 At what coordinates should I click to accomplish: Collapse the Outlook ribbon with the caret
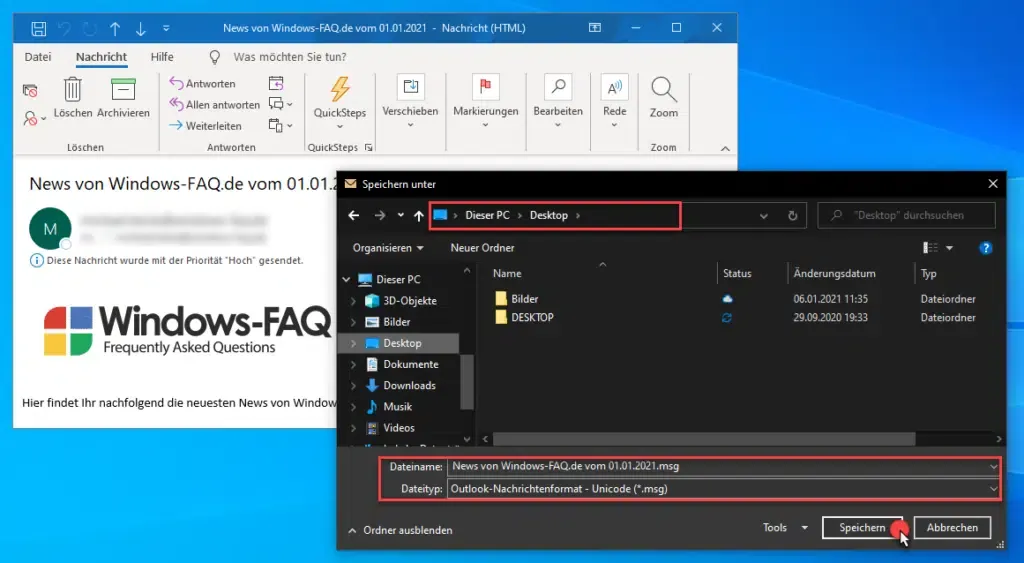(x=725, y=148)
